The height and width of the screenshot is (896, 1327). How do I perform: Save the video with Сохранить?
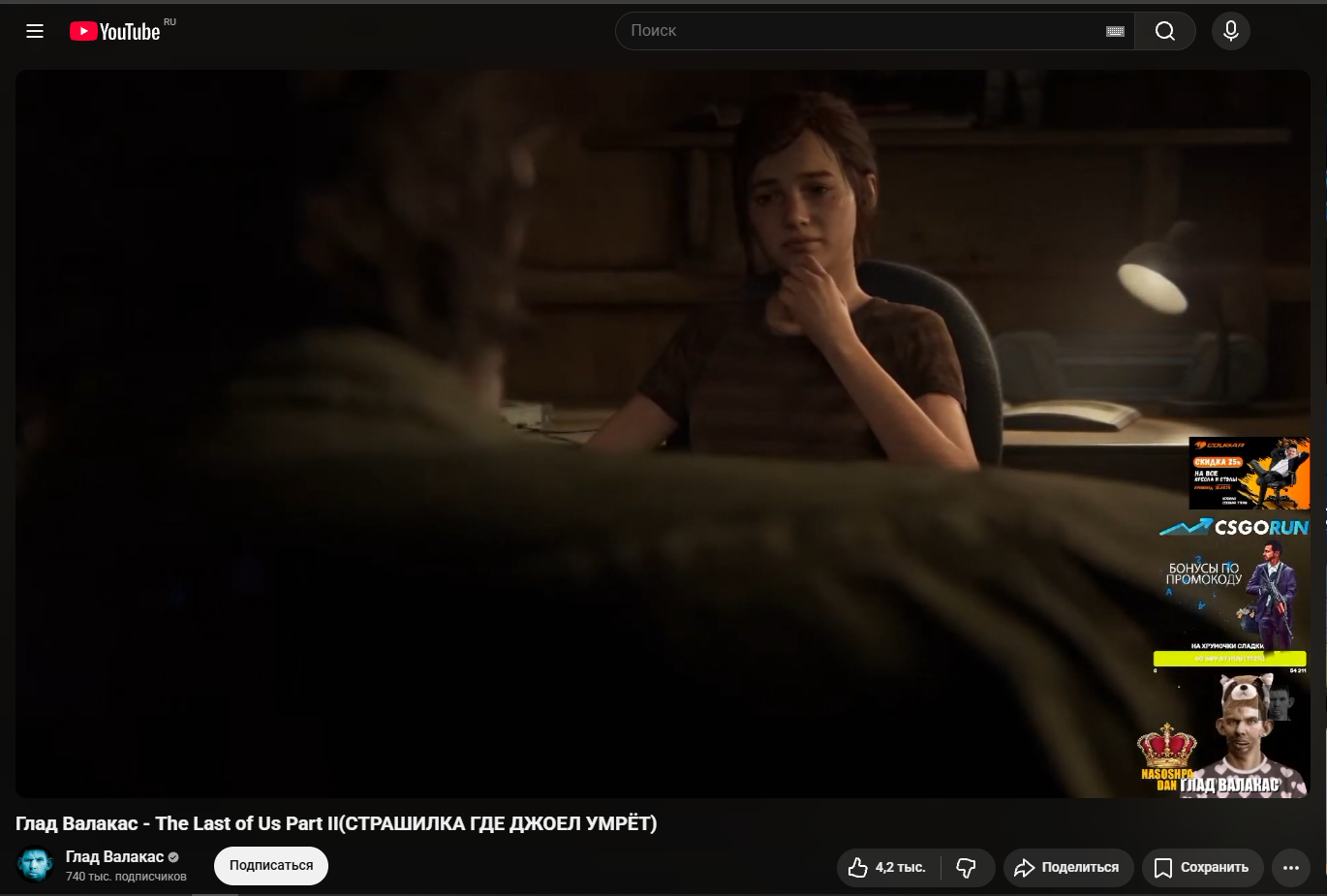[1202, 867]
